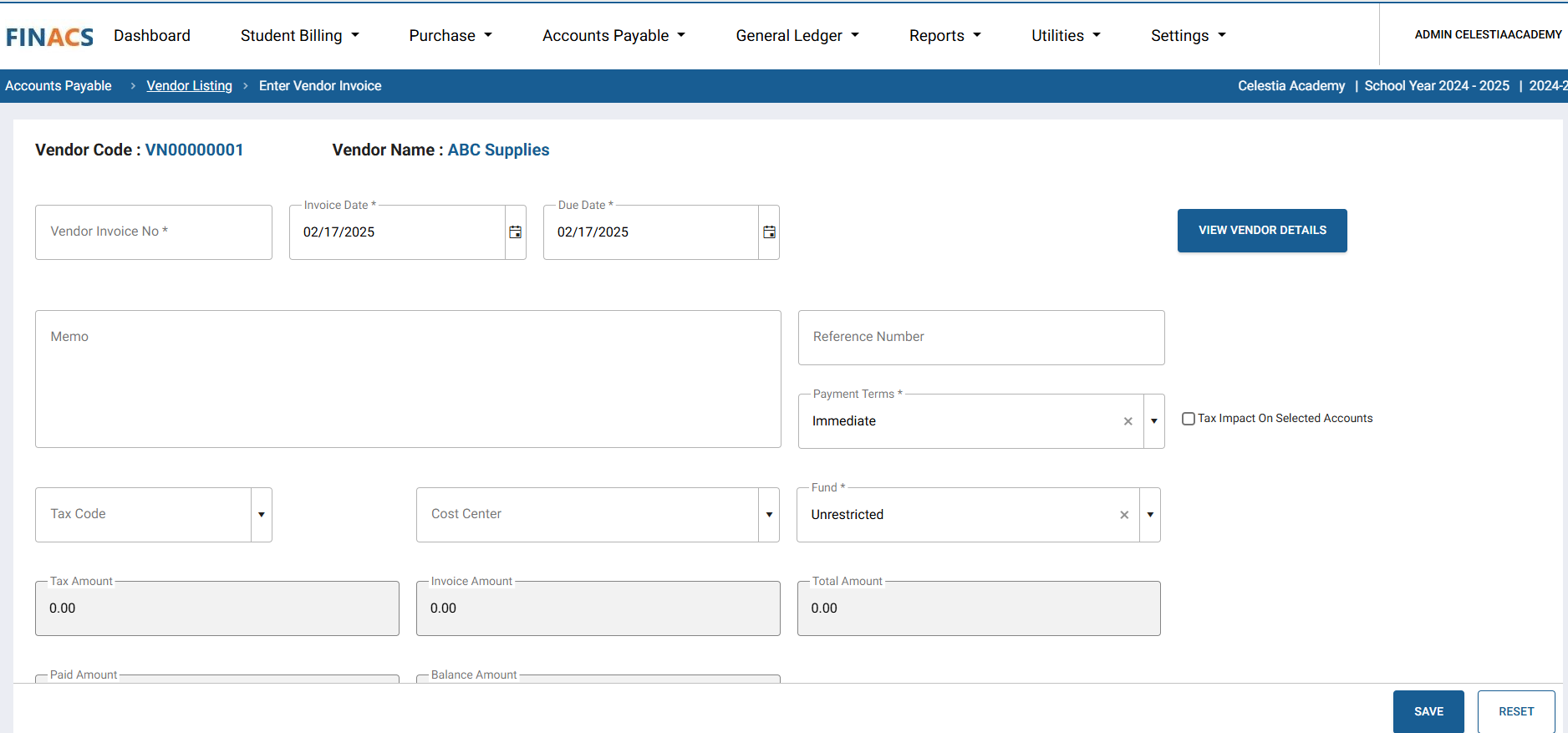Reset the invoice form
The height and width of the screenshot is (733, 1568).
click(x=1516, y=711)
